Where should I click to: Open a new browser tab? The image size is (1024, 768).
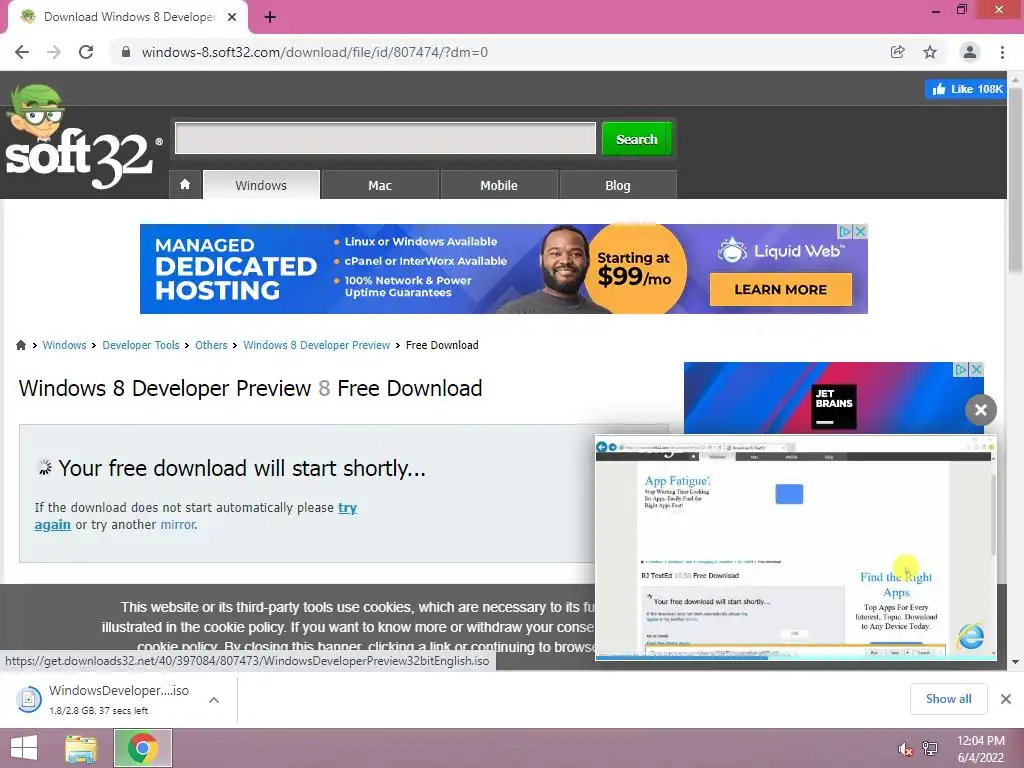270,17
